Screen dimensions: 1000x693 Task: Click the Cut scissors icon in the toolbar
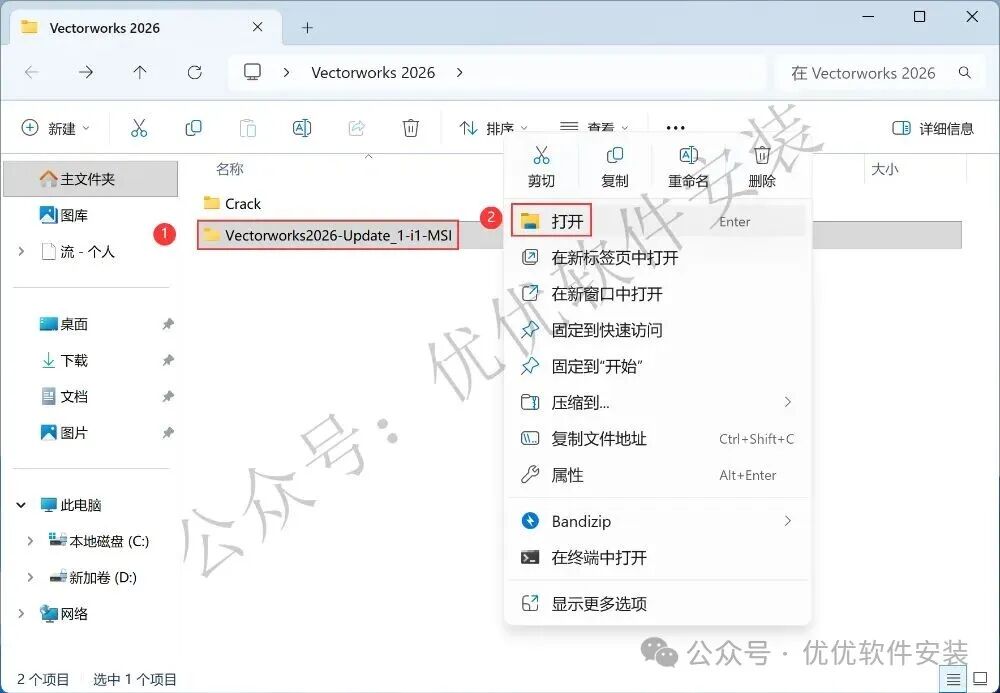pos(138,128)
